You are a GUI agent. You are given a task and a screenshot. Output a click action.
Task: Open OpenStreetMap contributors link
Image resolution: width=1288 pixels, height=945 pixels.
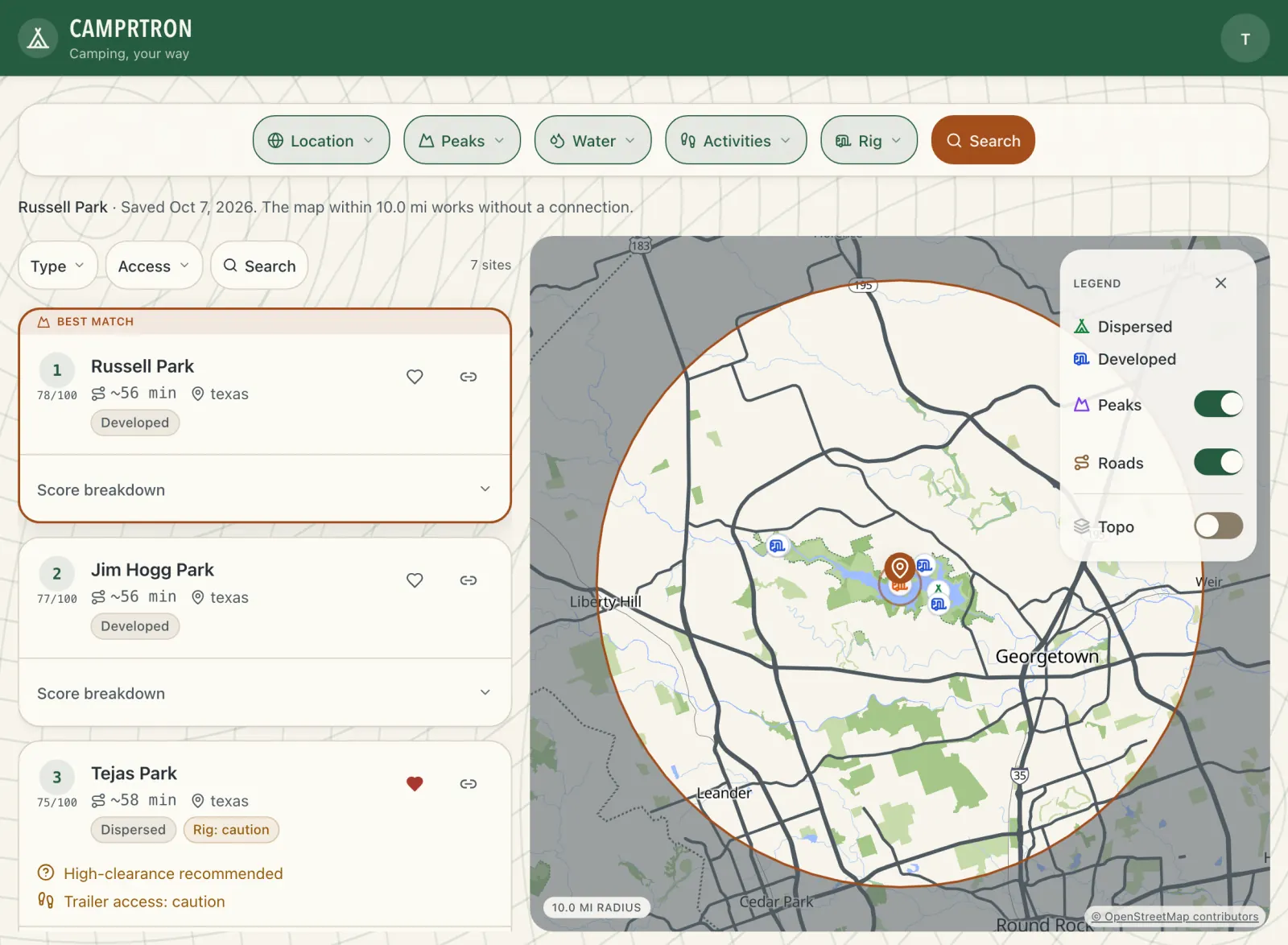pyautogui.click(x=1174, y=916)
